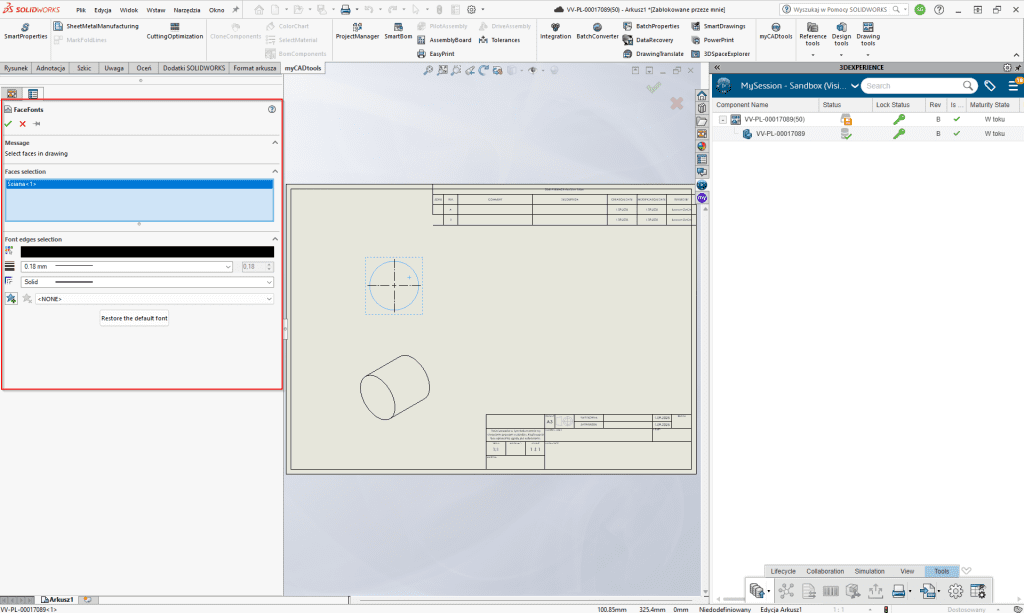
Task: Click Restore the default font button
Action: point(134,318)
